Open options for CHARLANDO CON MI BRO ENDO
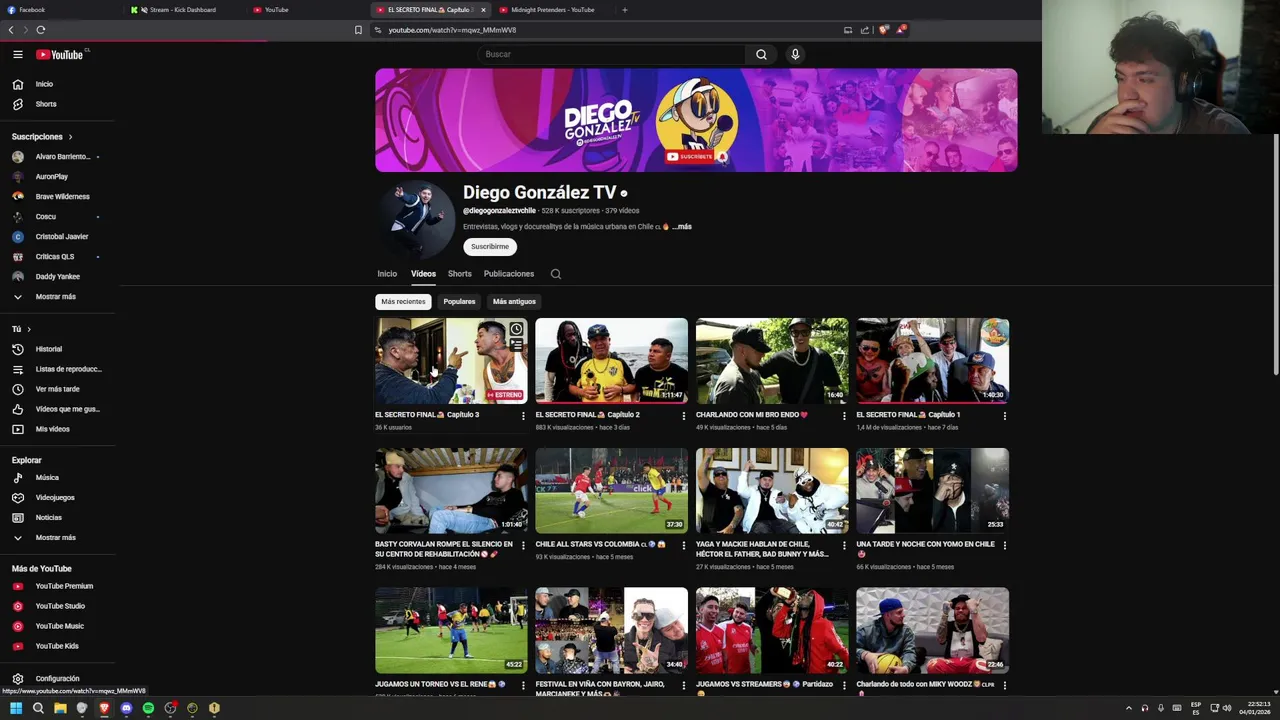1280x720 pixels. 844,416
